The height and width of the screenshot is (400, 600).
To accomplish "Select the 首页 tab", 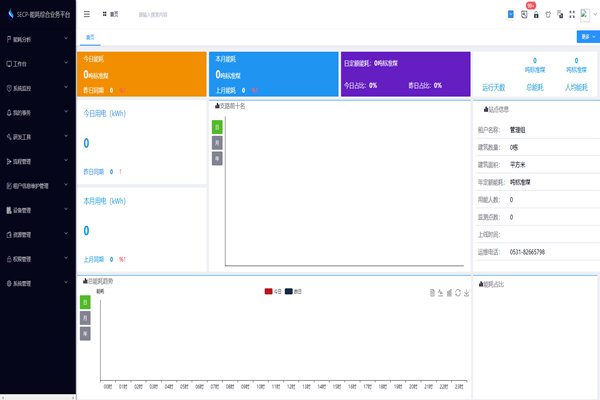I will pos(91,37).
